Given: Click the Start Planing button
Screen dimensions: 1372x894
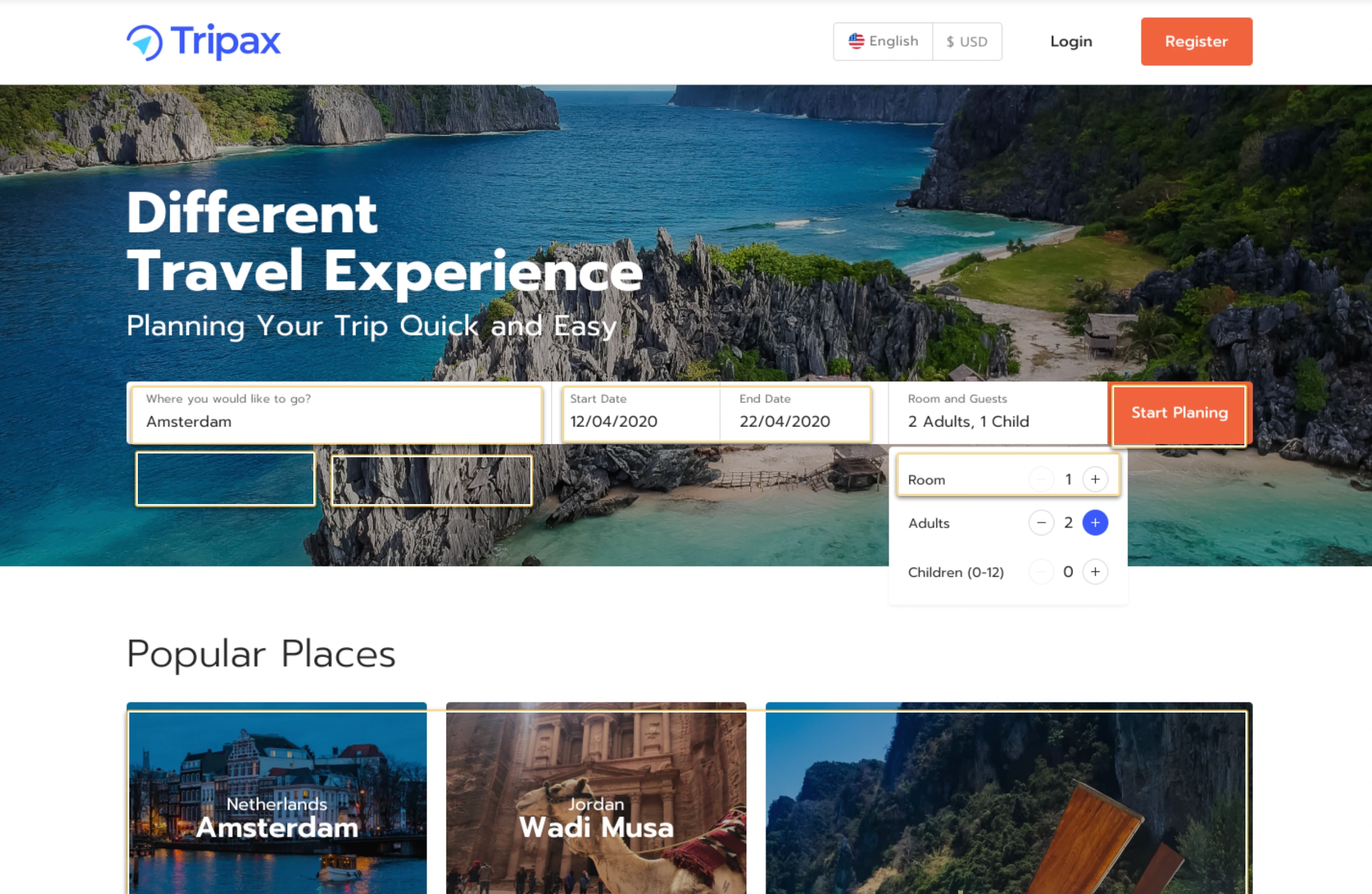Looking at the screenshot, I should [x=1179, y=413].
